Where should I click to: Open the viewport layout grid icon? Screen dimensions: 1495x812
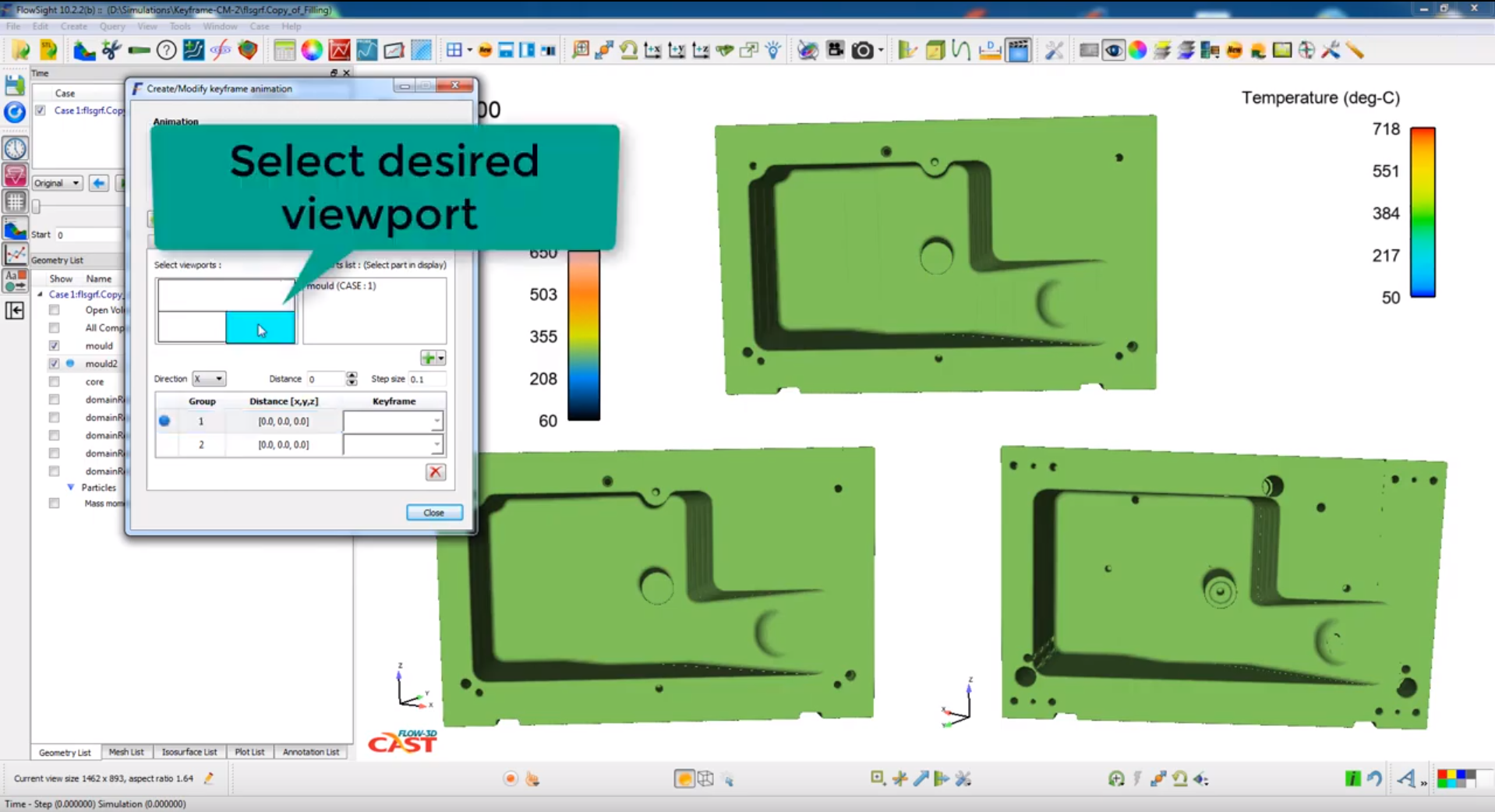click(x=454, y=51)
